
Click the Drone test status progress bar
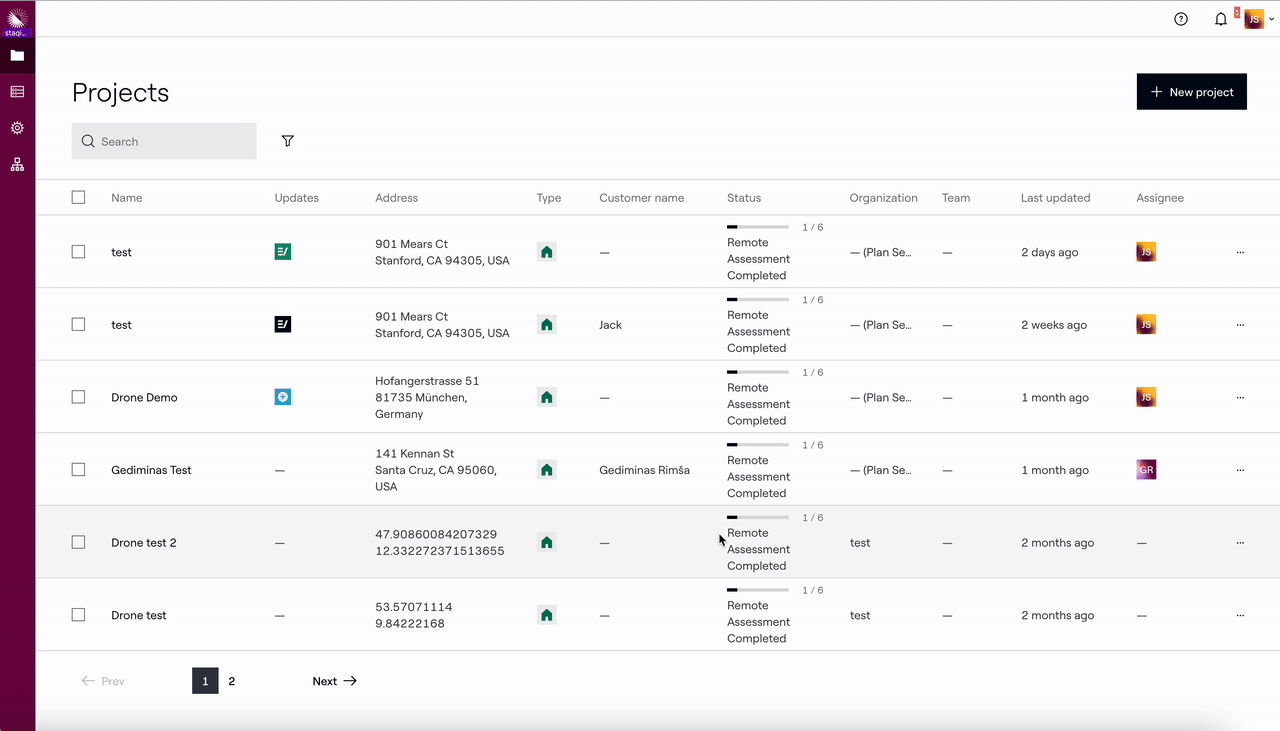(757, 590)
